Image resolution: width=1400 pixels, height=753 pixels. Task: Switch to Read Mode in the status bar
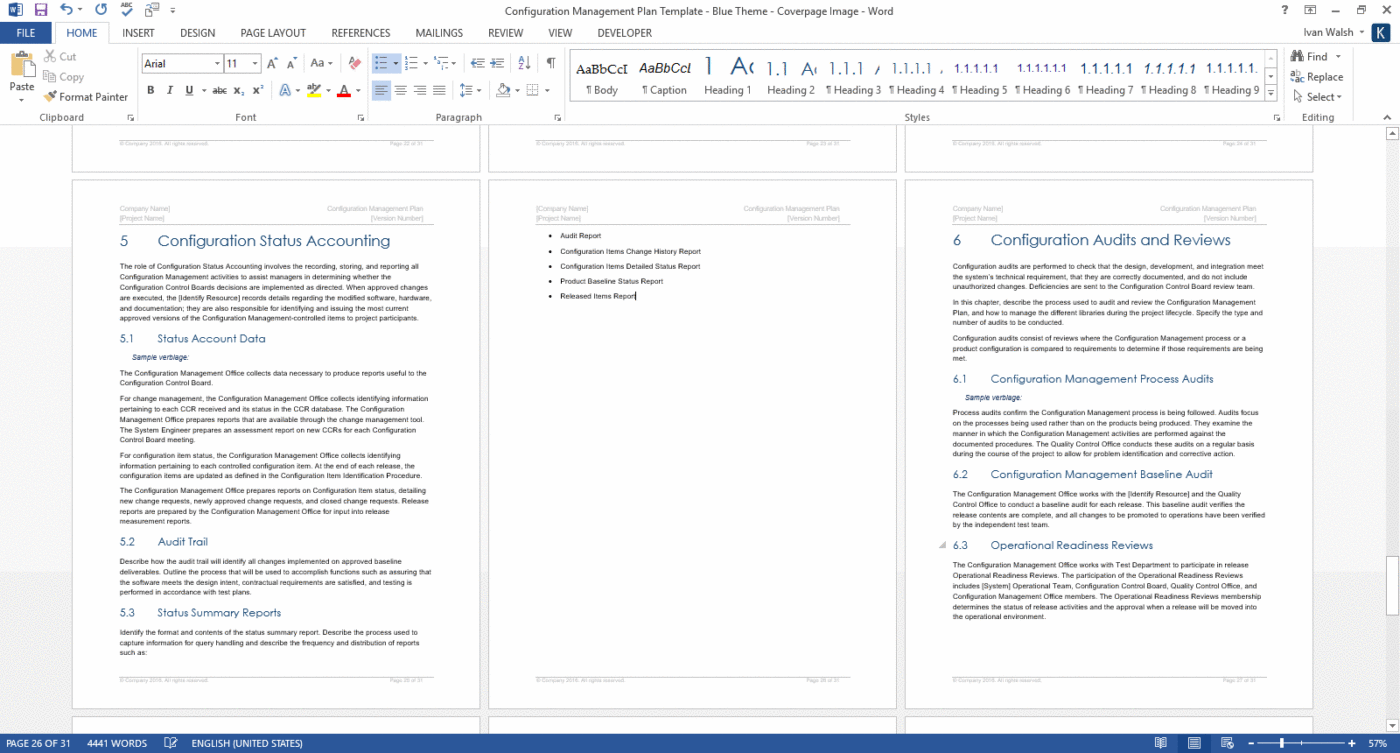pos(1162,743)
